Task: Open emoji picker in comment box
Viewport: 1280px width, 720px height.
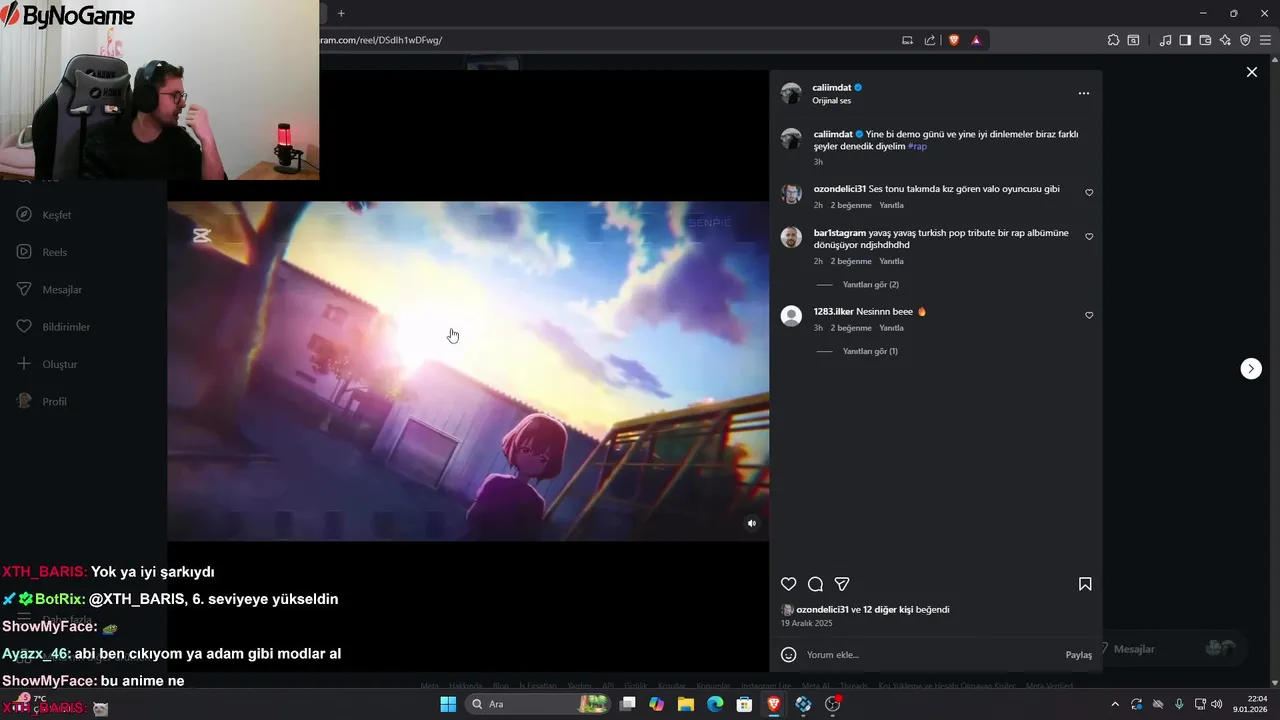Action: pyautogui.click(x=789, y=655)
